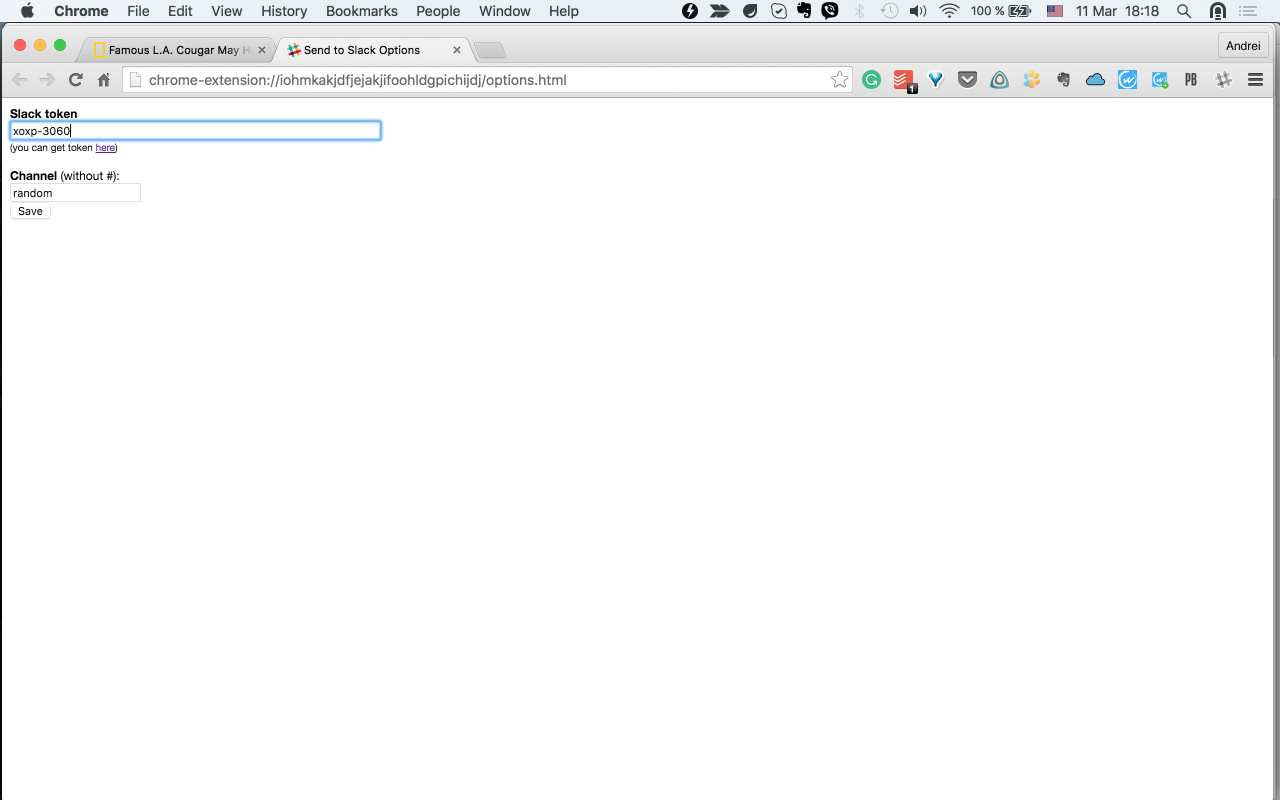This screenshot has width=1280, height=800.
Task: Open the Grammarly extension
Action: (871, 79)
